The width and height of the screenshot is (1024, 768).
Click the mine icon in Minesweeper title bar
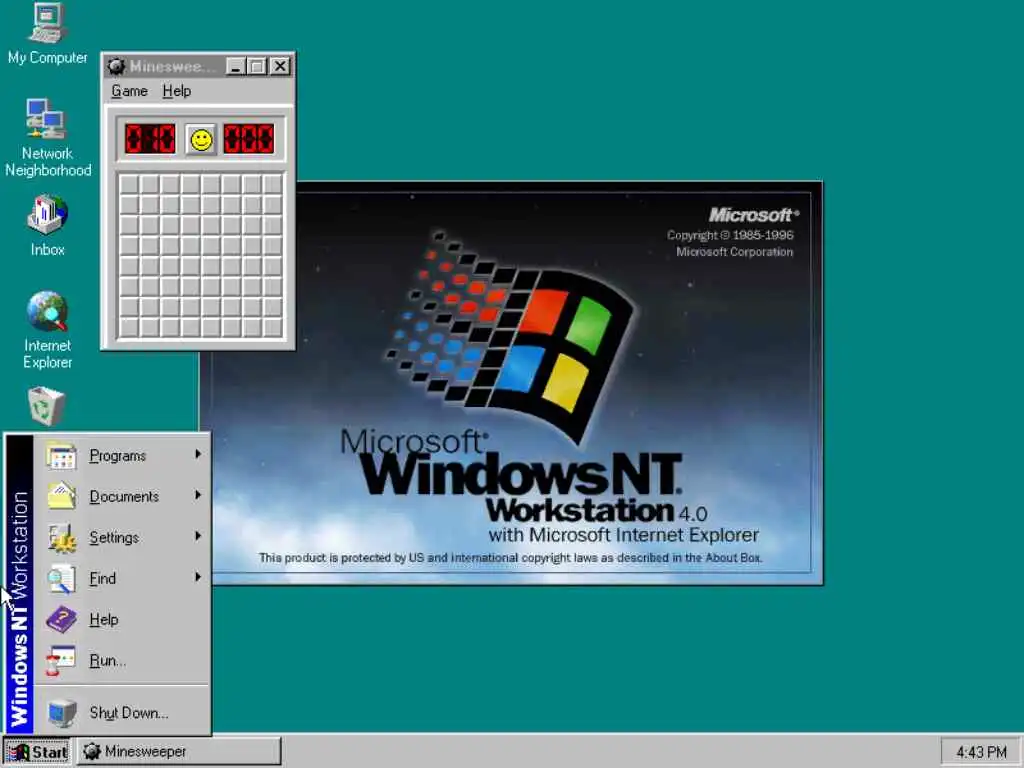[x=116, y=66]
